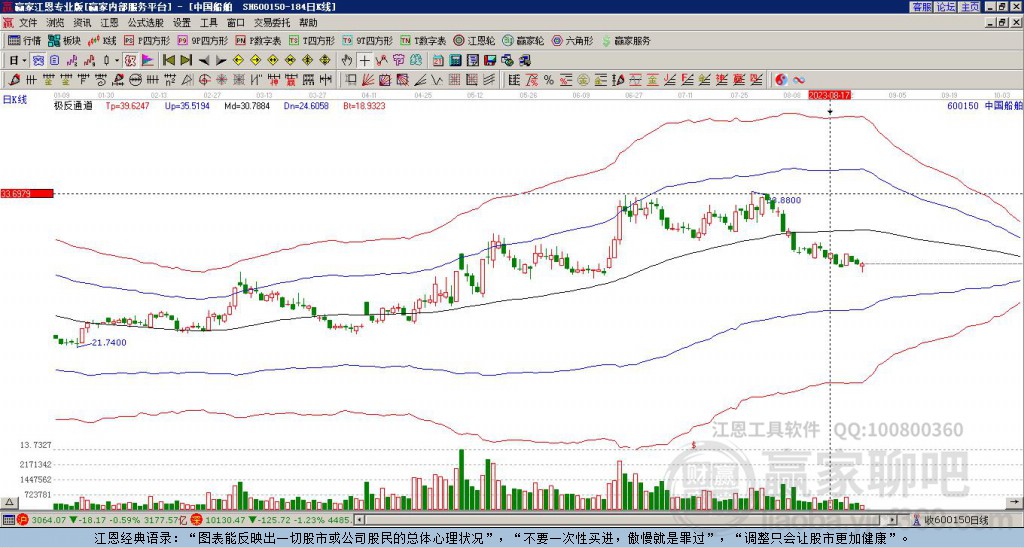Viewport: 1024px width, 548px height.
Task: Click the red zigzag wave icon
Action: pyautogui.click(x=381, y=61)
